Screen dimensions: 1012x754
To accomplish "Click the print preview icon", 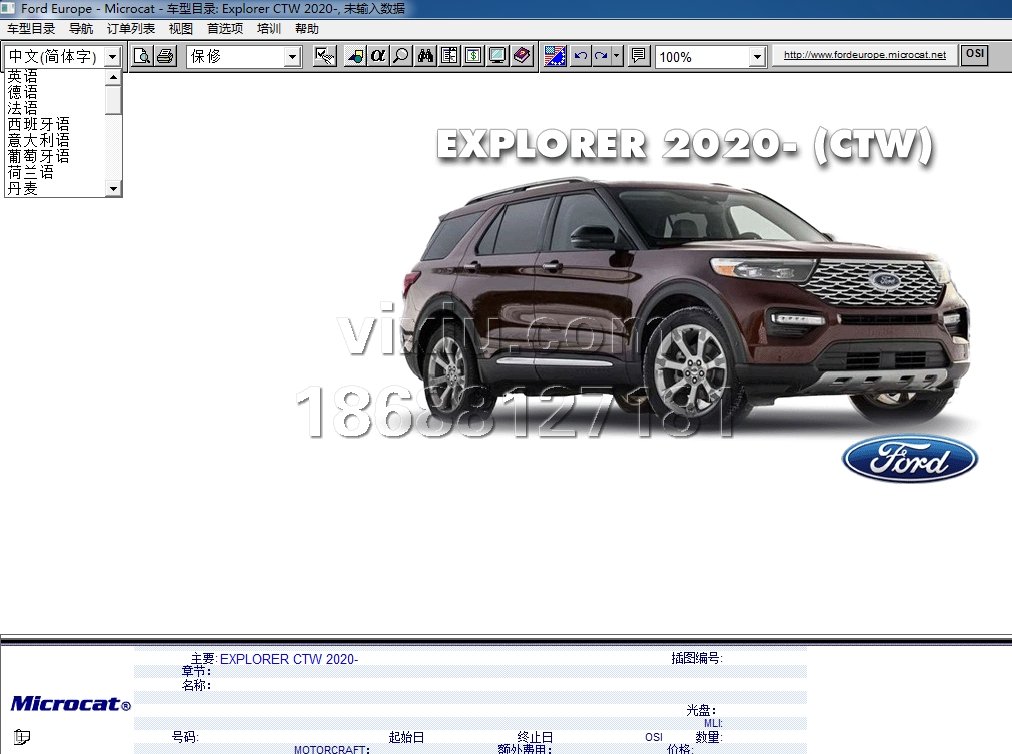I will pos(143,56).
